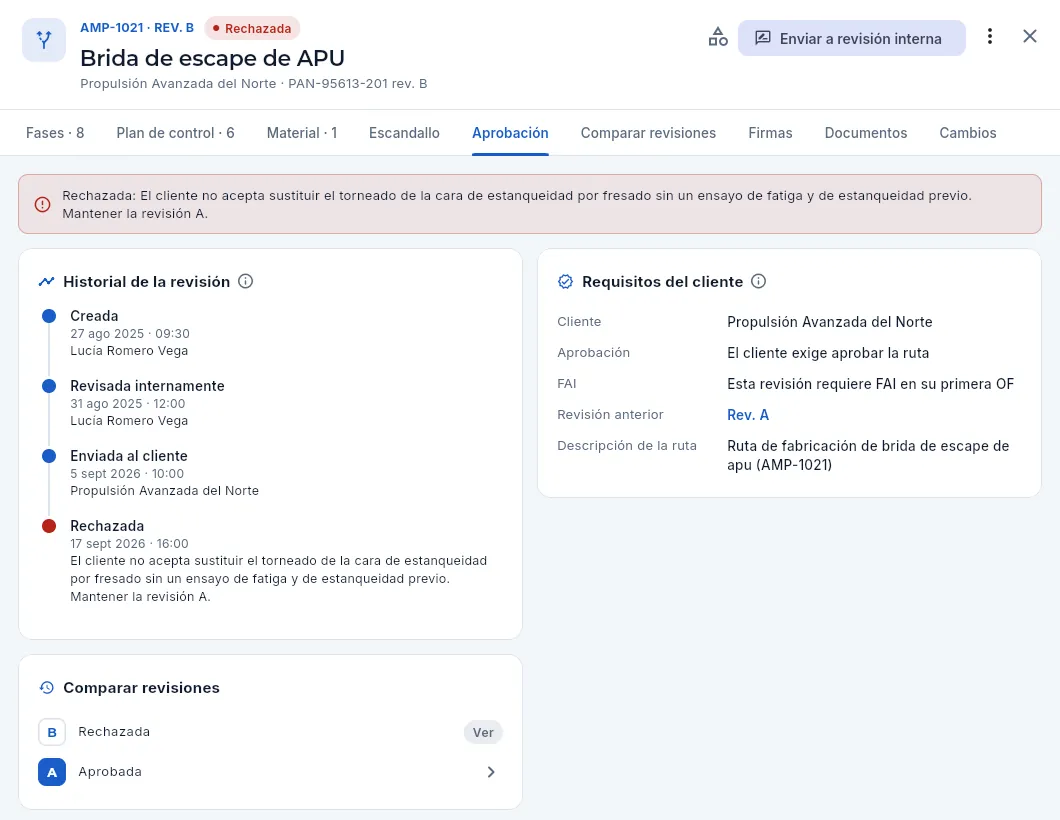This screenshot has height=820, width=1060.
Task: Click the date '27 ago 2025 · 09:30'
Action: pos(130,333)
